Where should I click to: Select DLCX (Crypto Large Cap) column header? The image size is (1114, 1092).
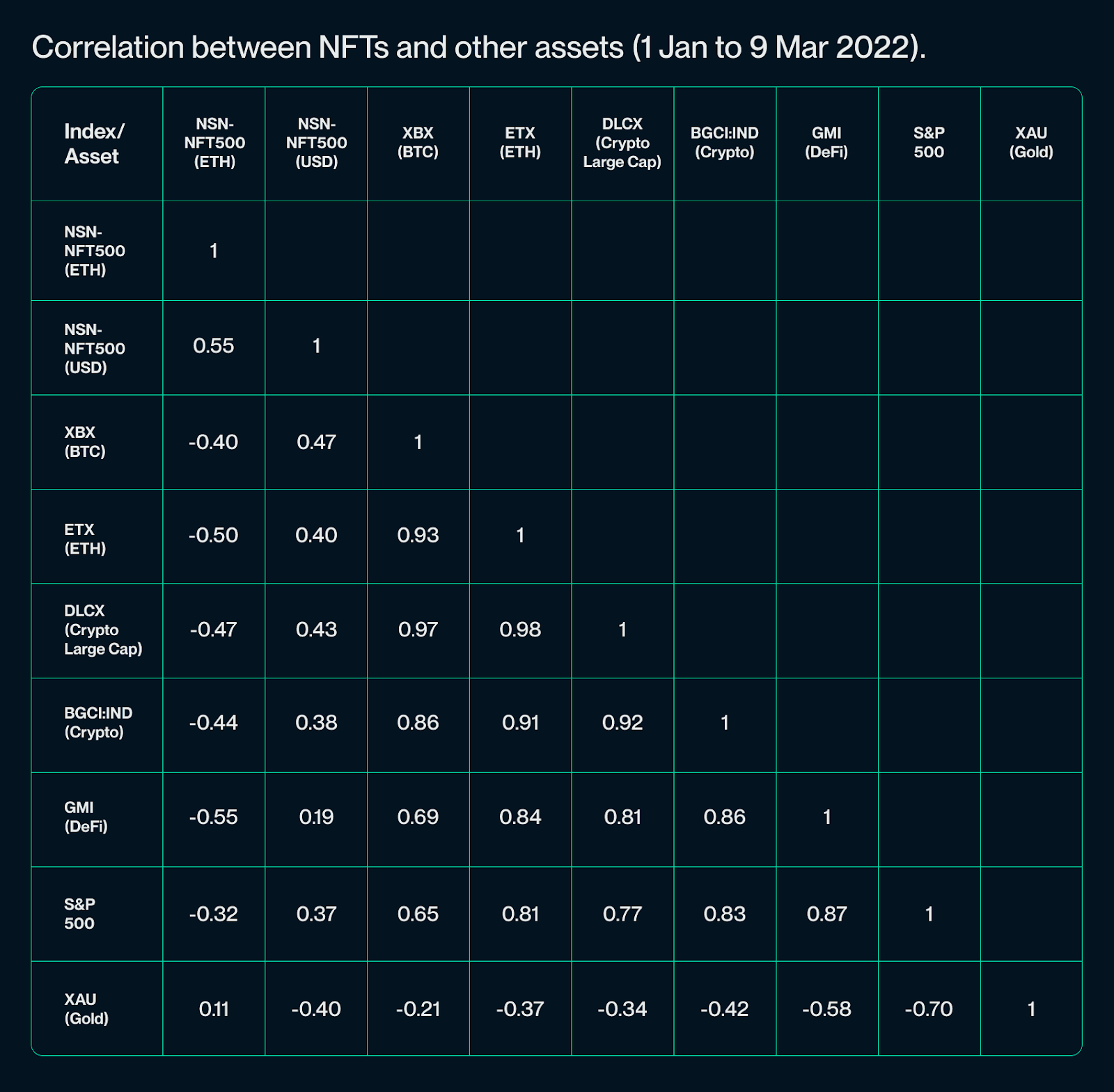coord(622,143)
